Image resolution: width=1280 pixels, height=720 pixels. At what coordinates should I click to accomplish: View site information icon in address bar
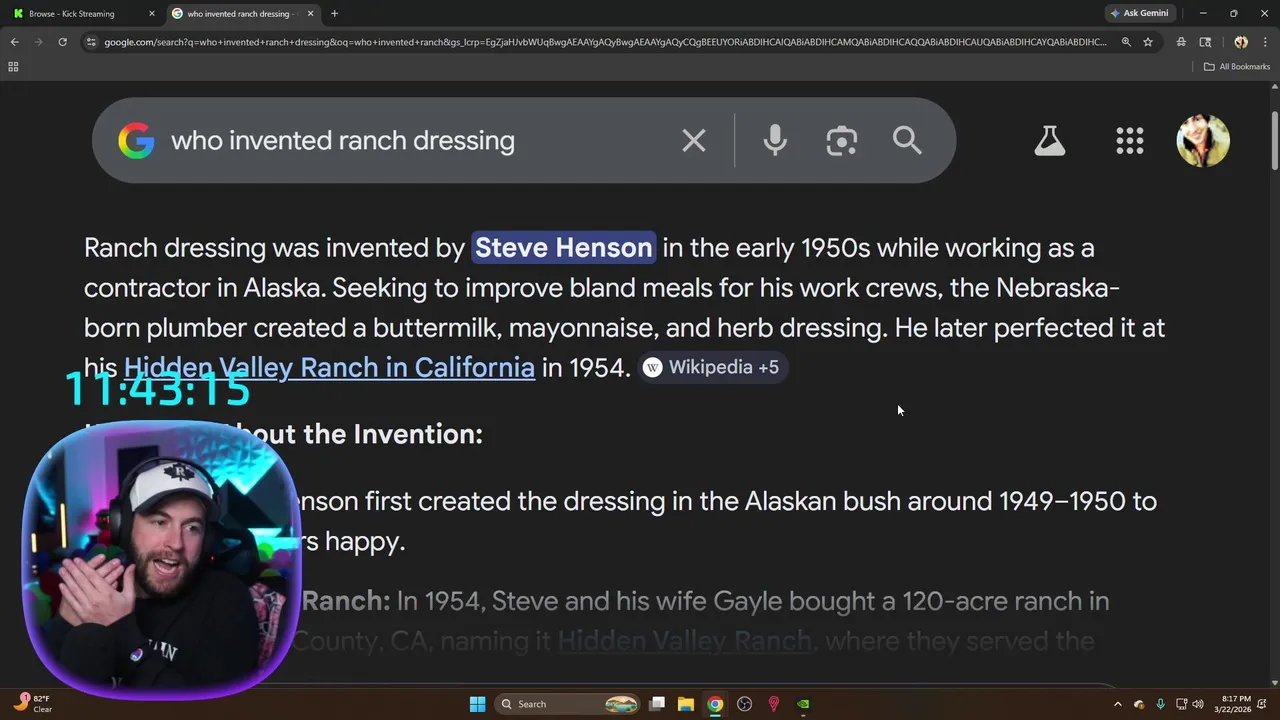[x=91, y=42]
